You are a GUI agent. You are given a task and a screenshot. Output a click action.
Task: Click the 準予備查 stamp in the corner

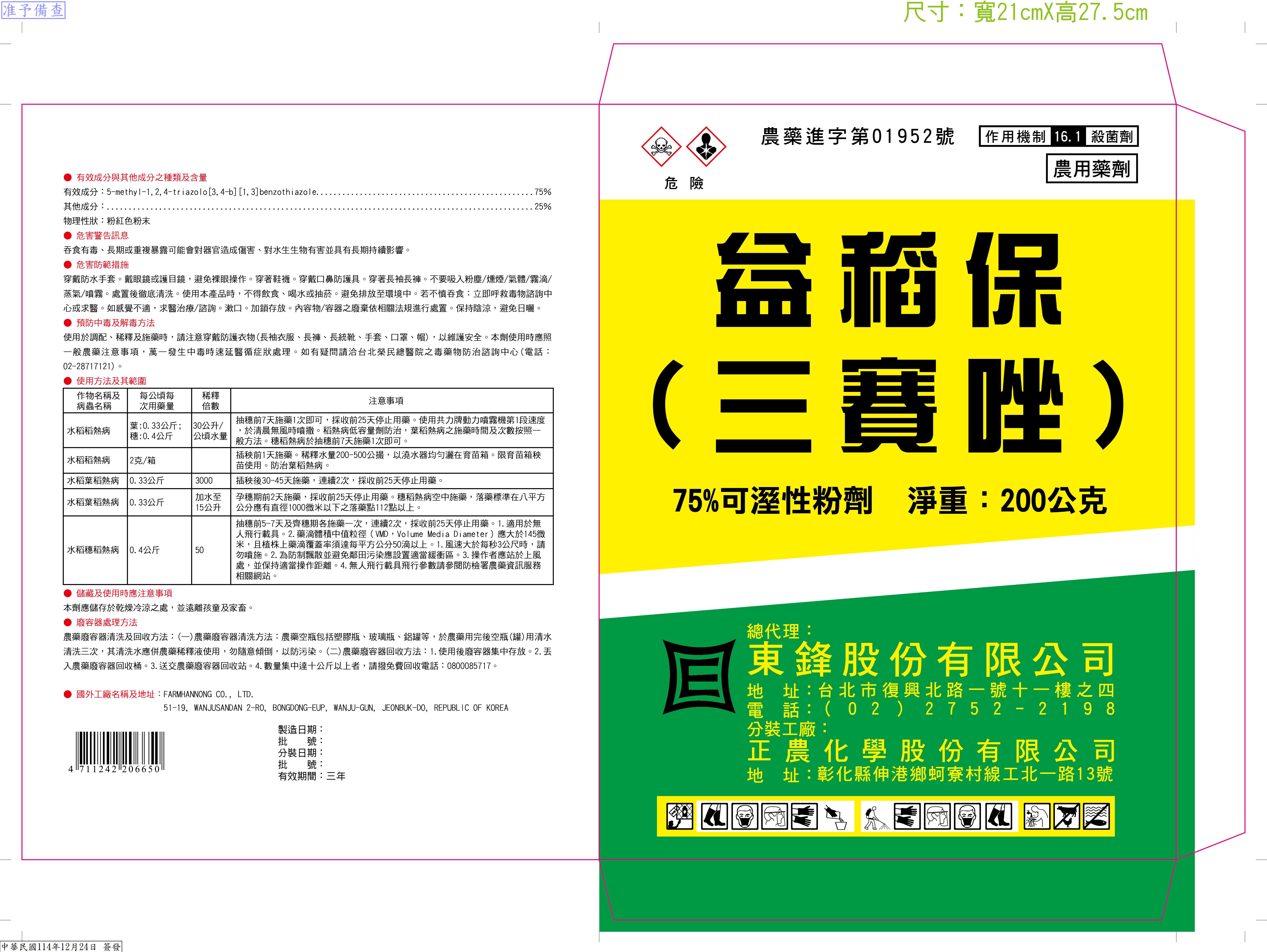click(x=33, y=10)
